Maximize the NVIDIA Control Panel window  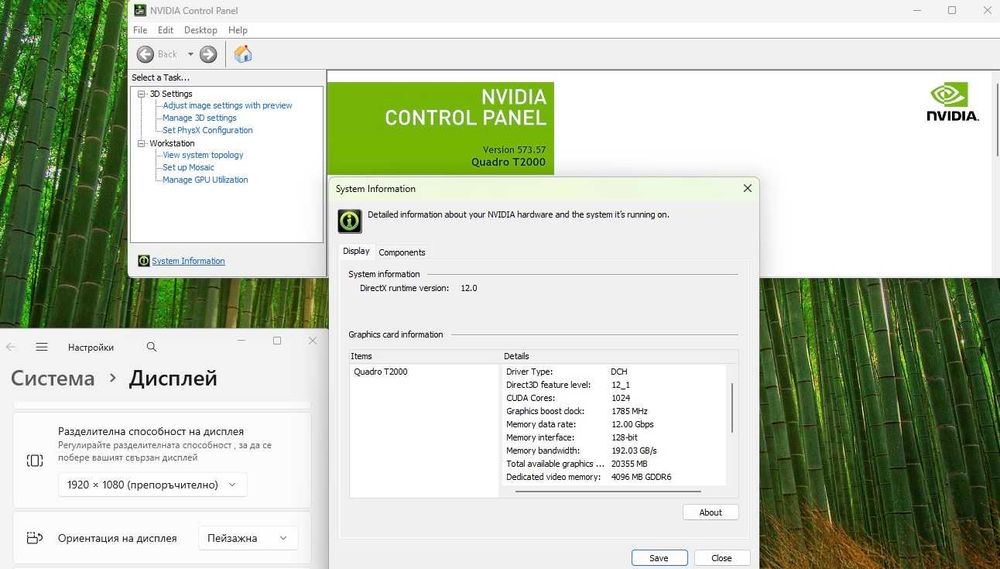click(x=952, y=10)
